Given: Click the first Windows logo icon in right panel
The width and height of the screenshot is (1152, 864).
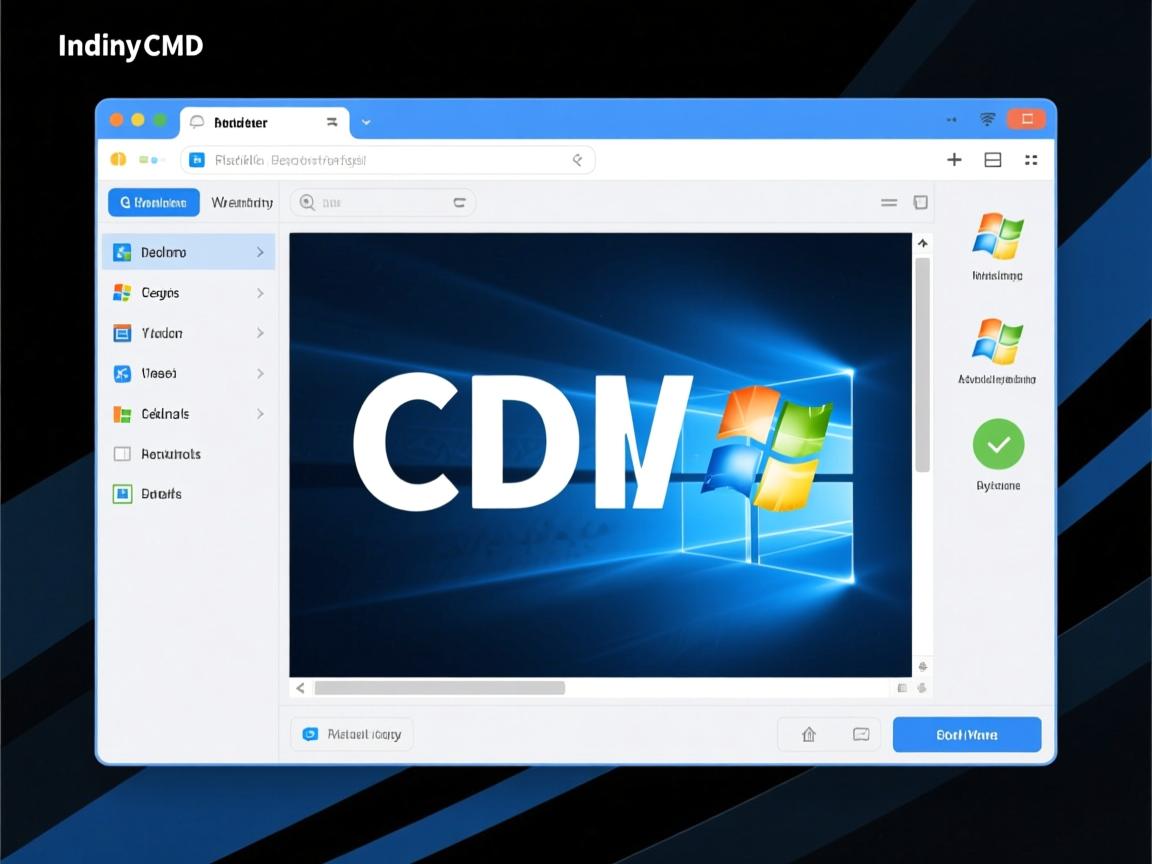Looking at the screenshot, I should point(997,236).
